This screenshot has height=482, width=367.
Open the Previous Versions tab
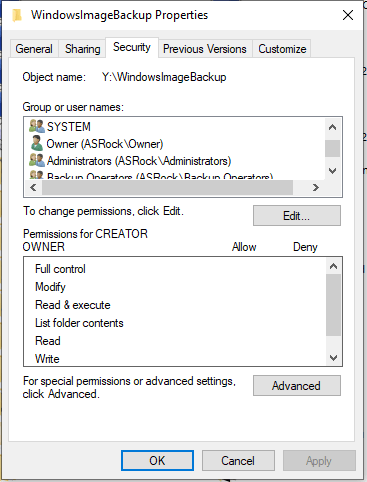(x=205, y=49)
